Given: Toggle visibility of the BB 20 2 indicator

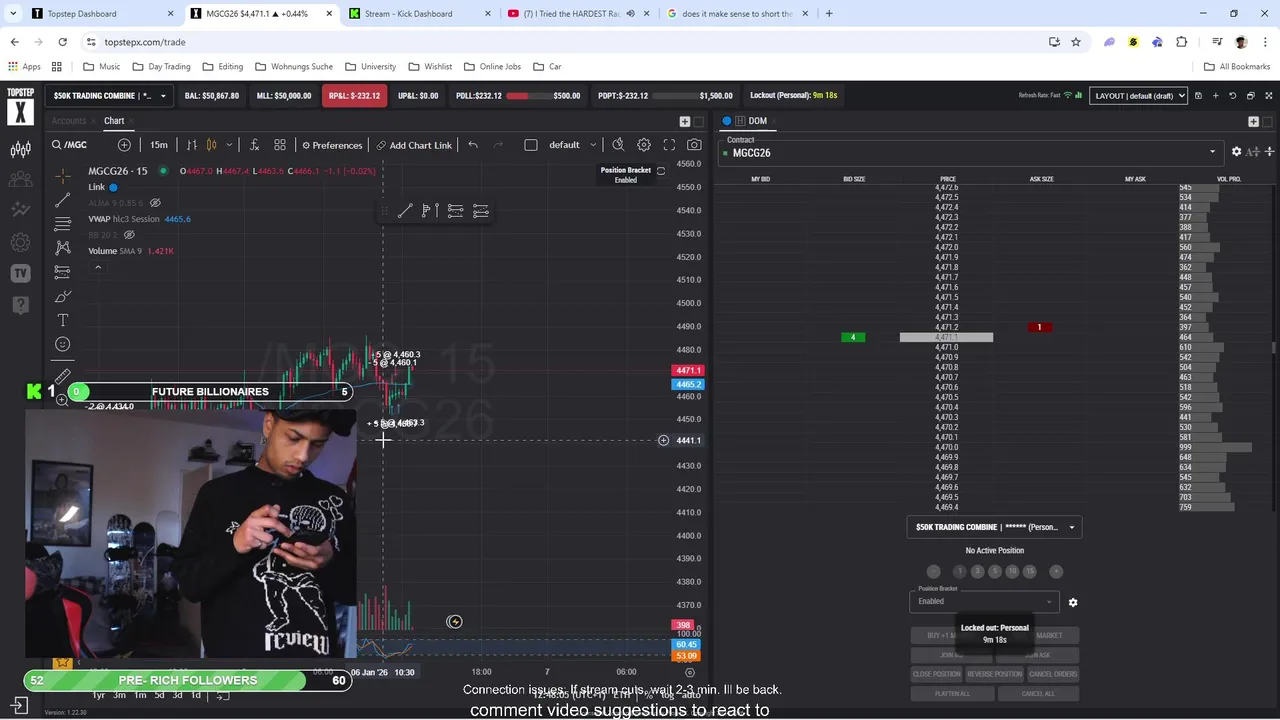Looking at the screenshot, I should point(128,235).
